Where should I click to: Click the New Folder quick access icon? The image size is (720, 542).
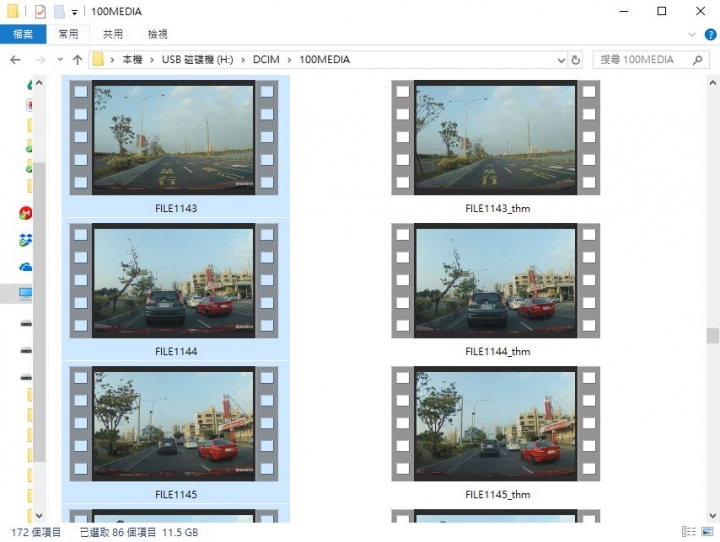pyautogui.click(x=59, y=11)
